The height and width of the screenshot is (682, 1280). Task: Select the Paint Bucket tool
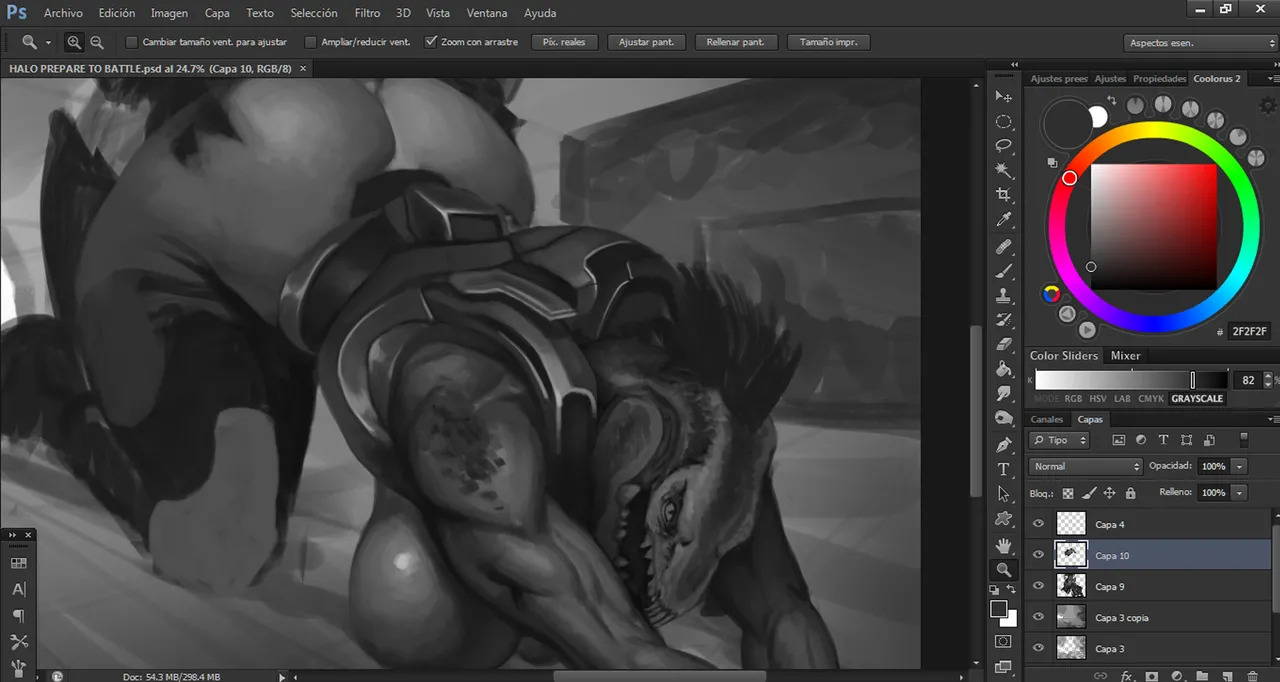(x=1004, y=370)
